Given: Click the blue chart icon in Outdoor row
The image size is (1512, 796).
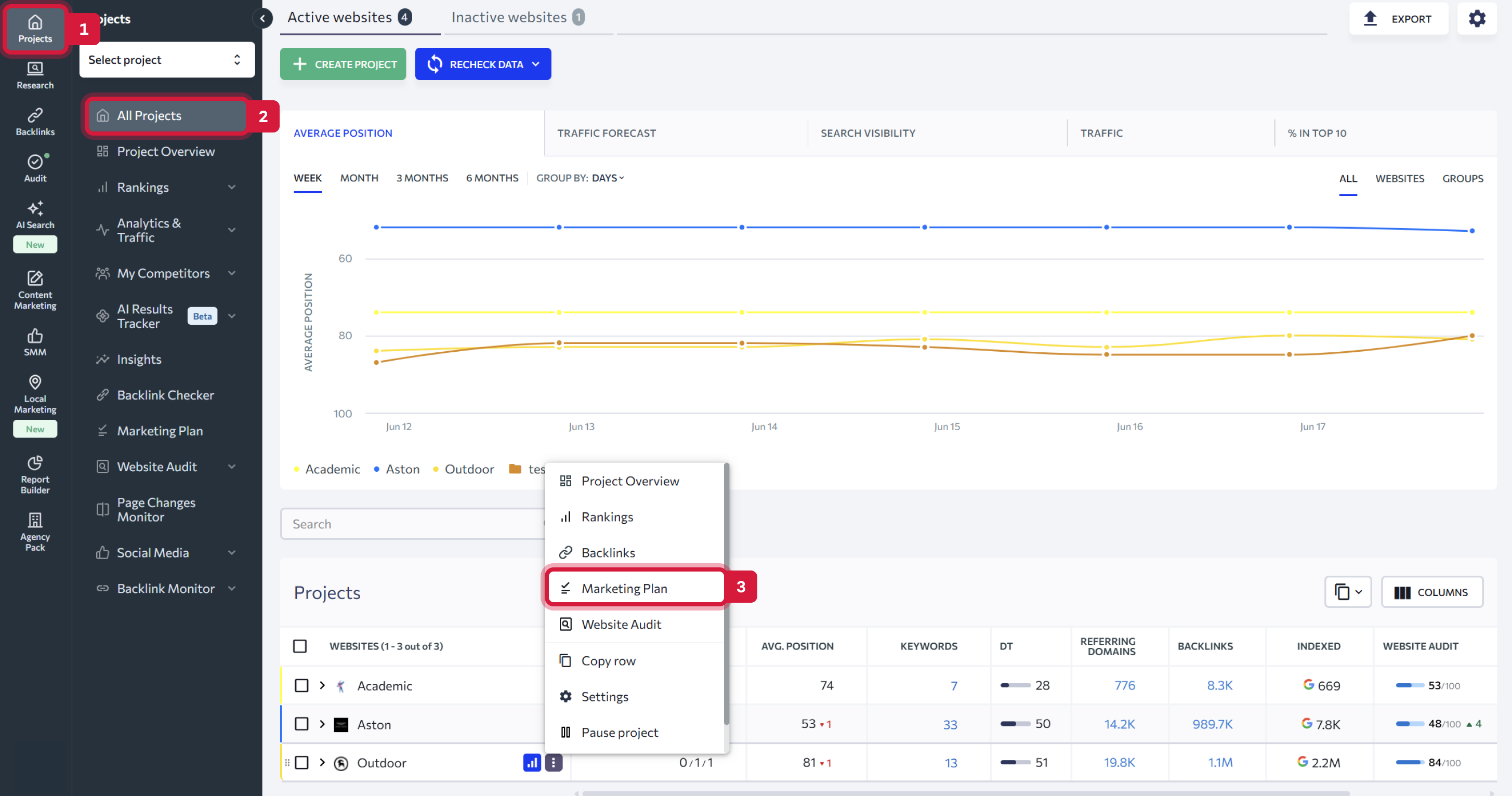Looking at the screenshot, I should pos(532,763).
